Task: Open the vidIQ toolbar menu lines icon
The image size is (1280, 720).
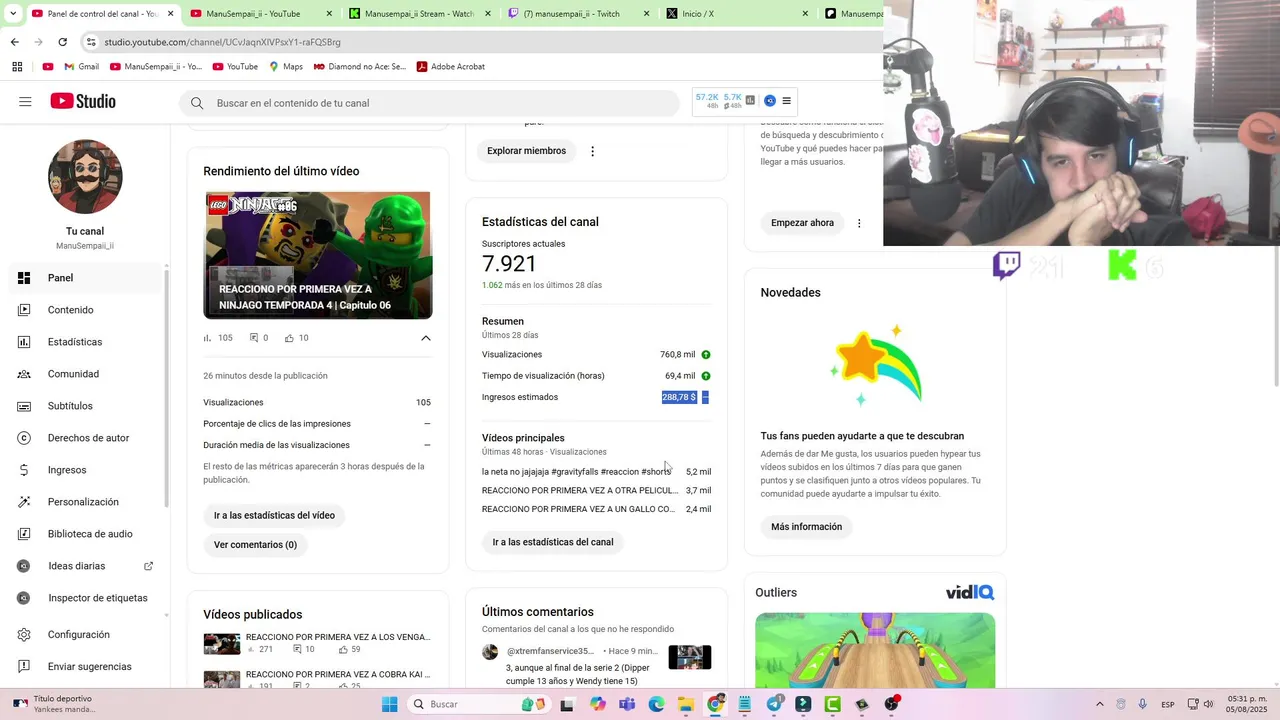Action: (787, 101)
